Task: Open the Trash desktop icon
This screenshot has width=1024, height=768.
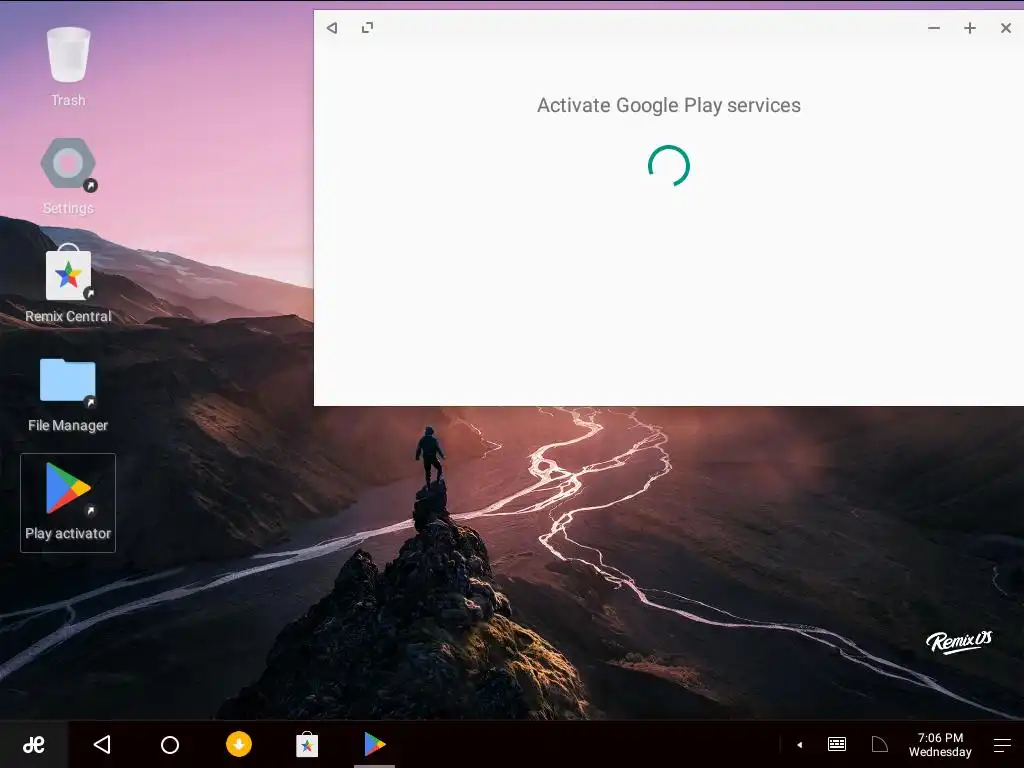Action: (x=68, y=67)
